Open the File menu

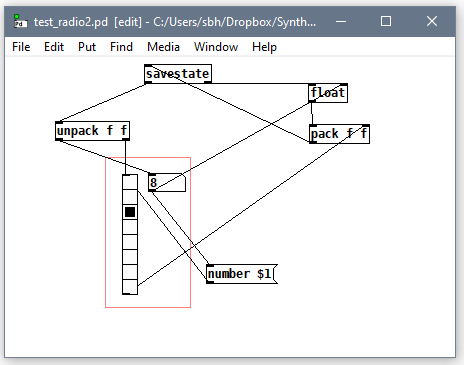click(21, 47)
